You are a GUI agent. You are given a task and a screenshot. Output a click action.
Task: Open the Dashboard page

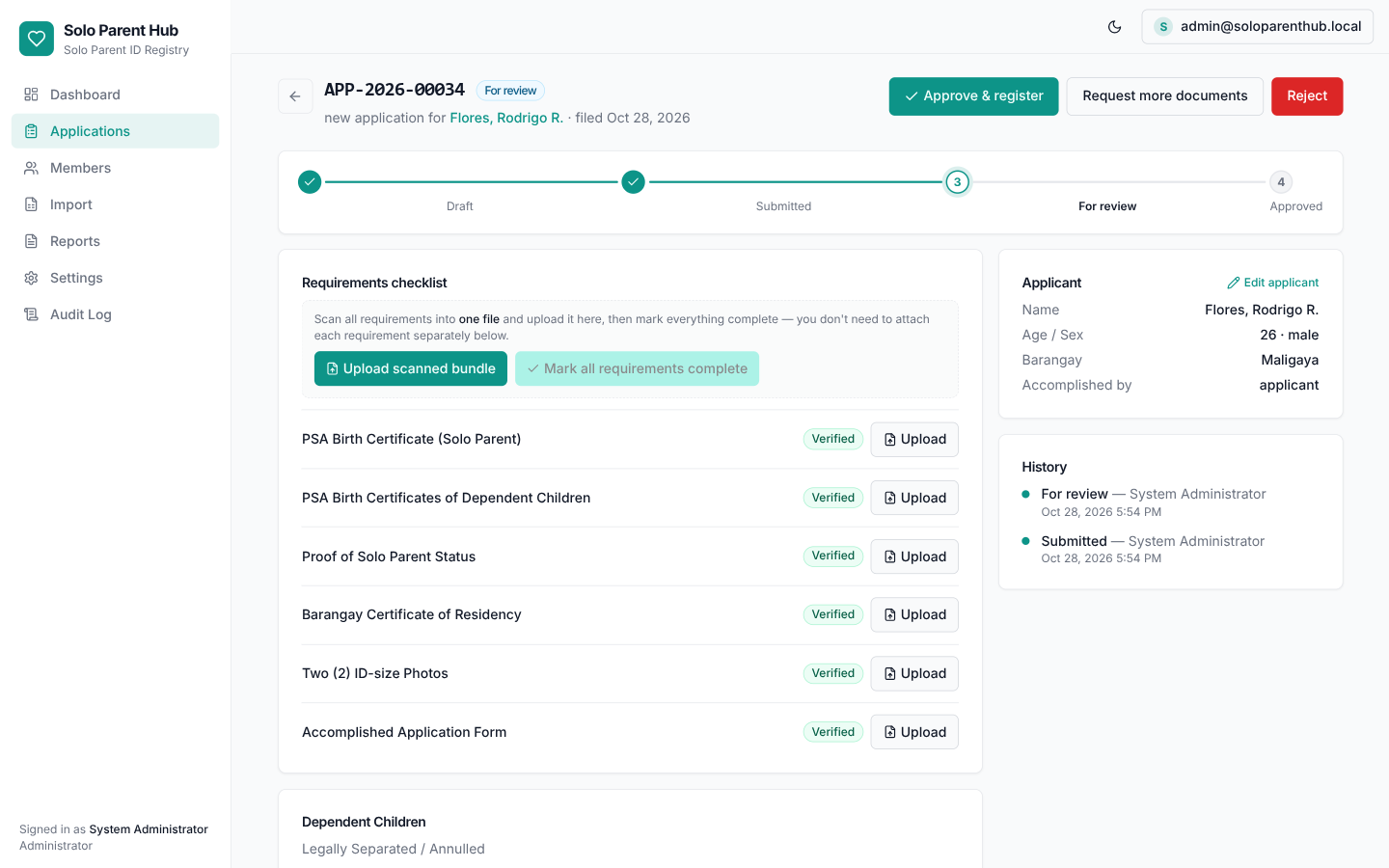(115, 95)
